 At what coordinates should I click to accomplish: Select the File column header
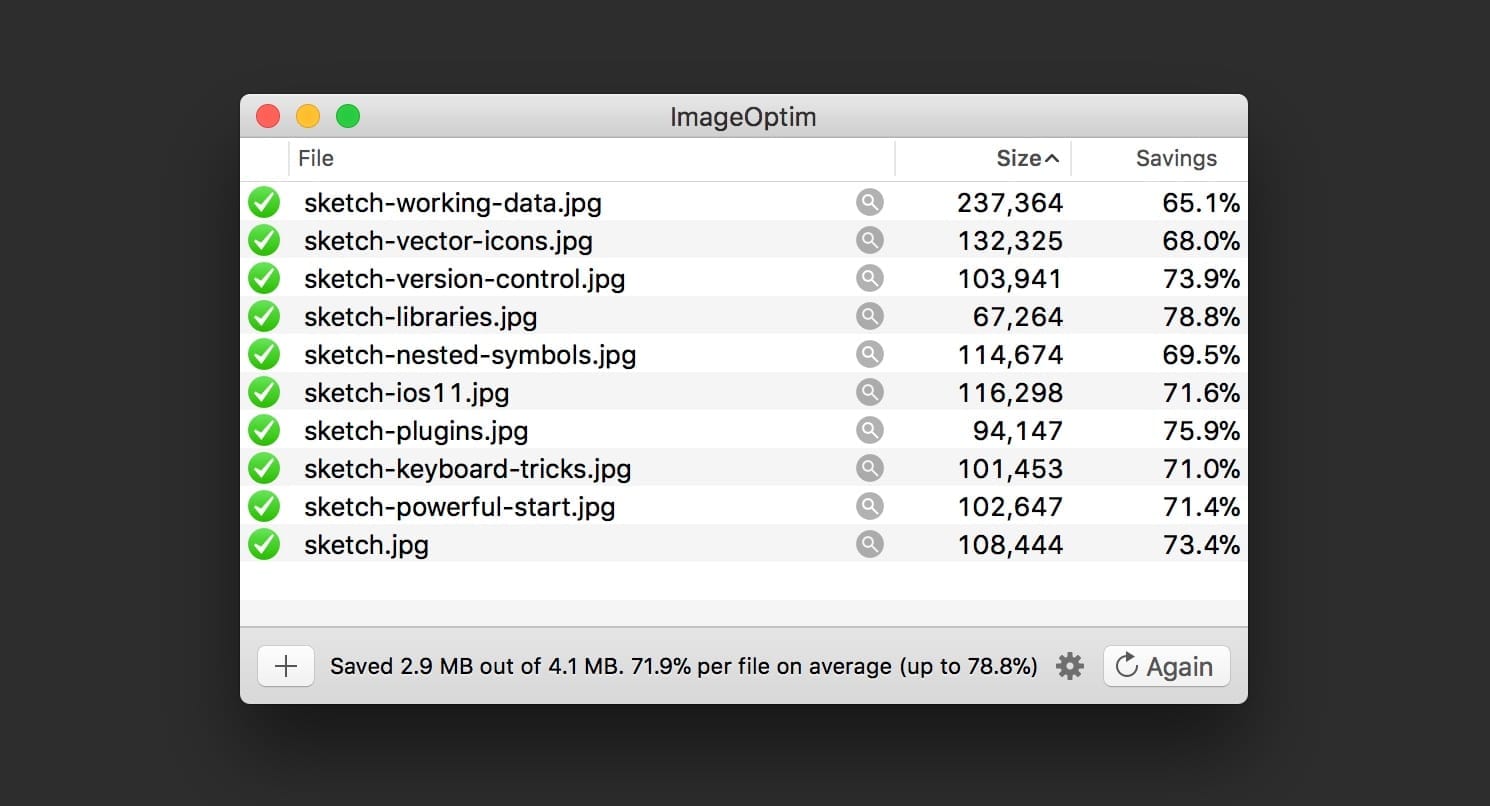tap(316, 158)
